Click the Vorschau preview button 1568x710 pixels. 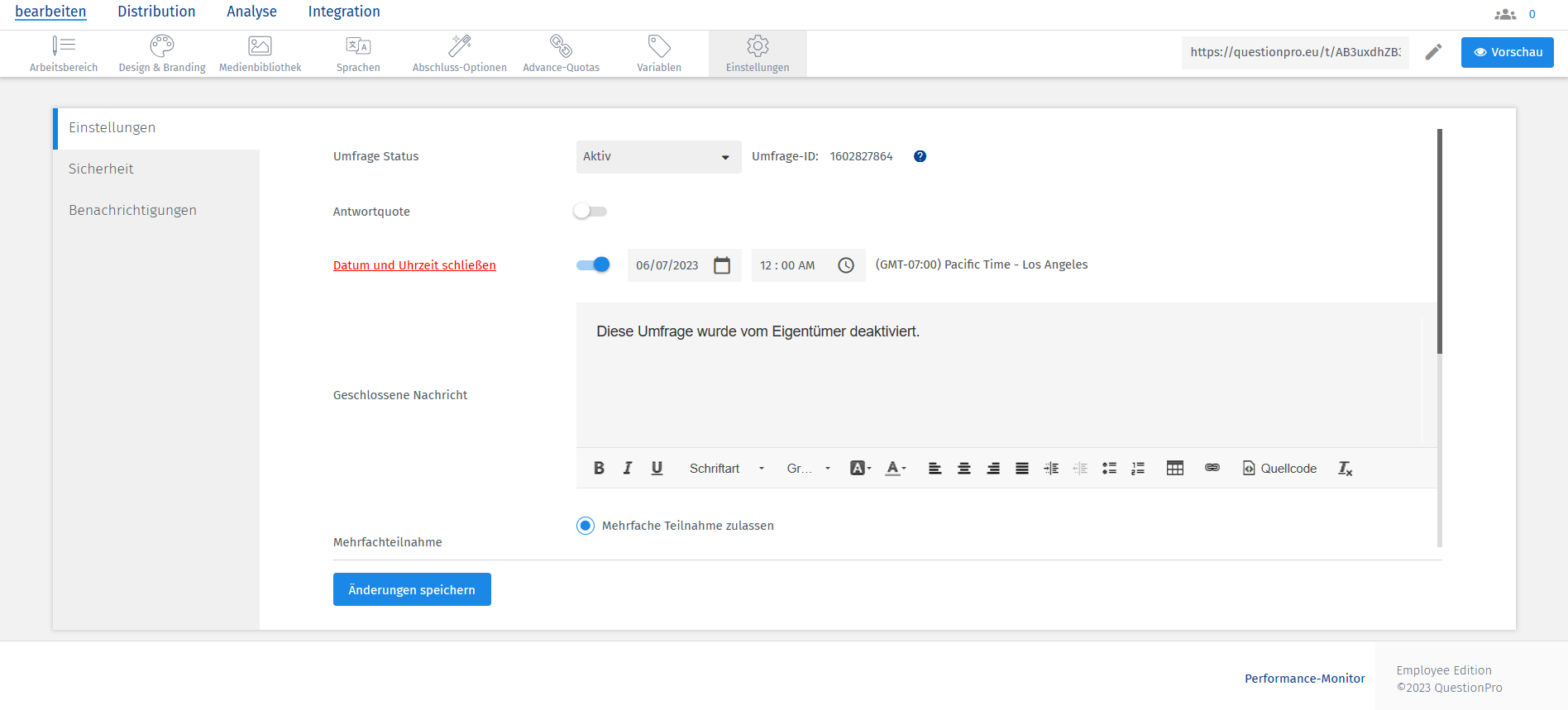pyautogui.click(x=1507, y=52)
